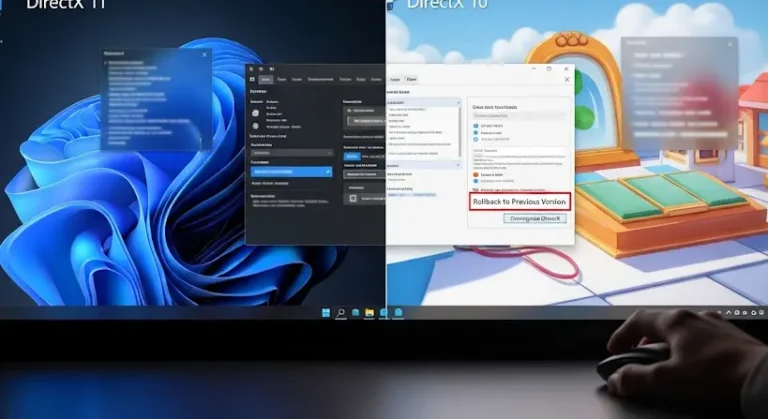Collapse the first list section via its chevron in the light window

click(458, 102)
